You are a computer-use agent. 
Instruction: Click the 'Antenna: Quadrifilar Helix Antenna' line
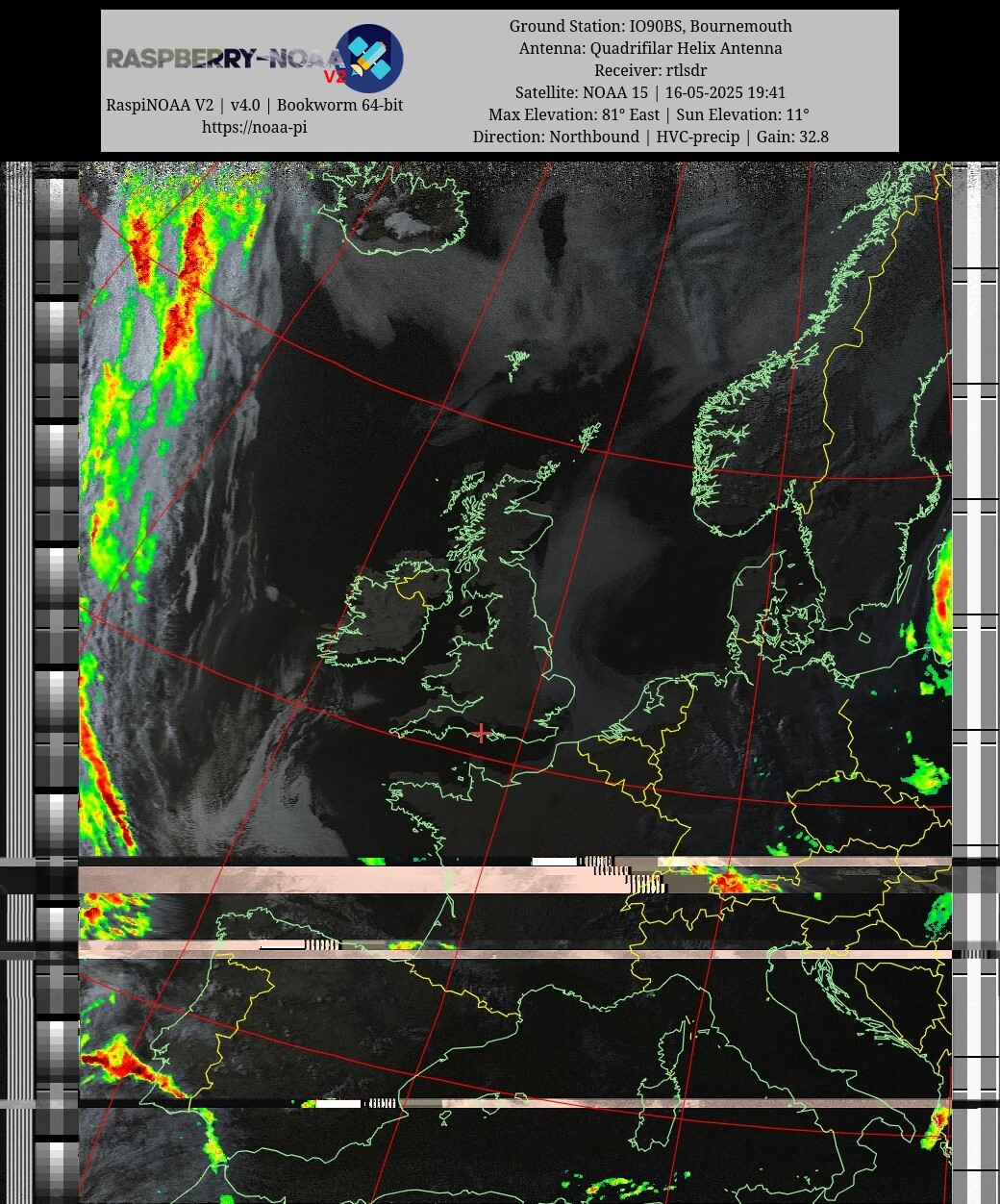[651, 48]
